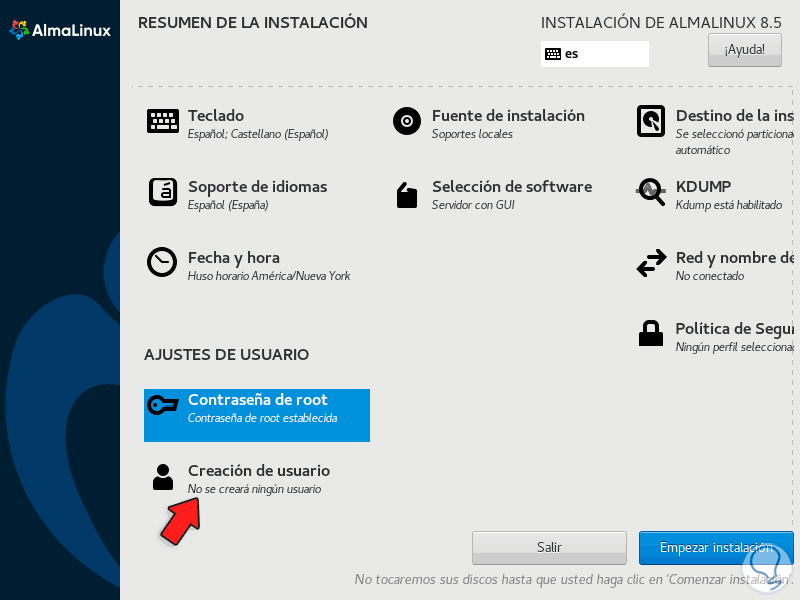Open the Fecha y hora clock icon
Image resolution: width=800 pixels, height=600 pixels.
click(162, 262)
